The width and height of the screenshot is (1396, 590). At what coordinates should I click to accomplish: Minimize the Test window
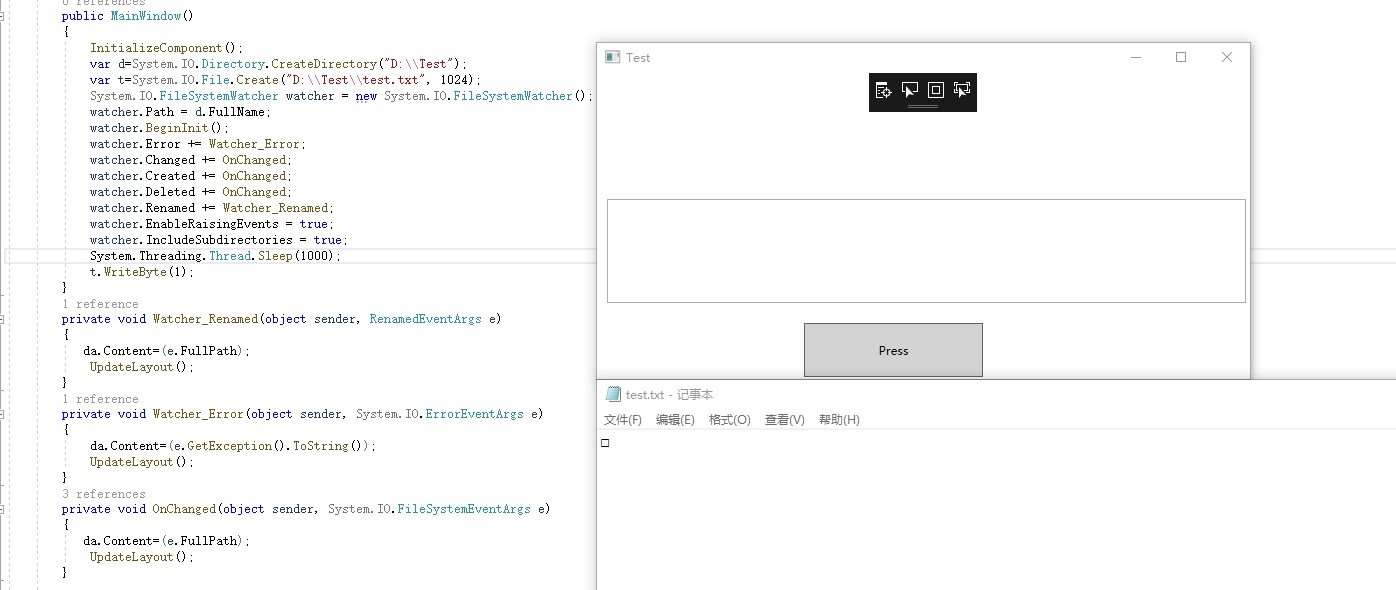tap(1136, 57)
